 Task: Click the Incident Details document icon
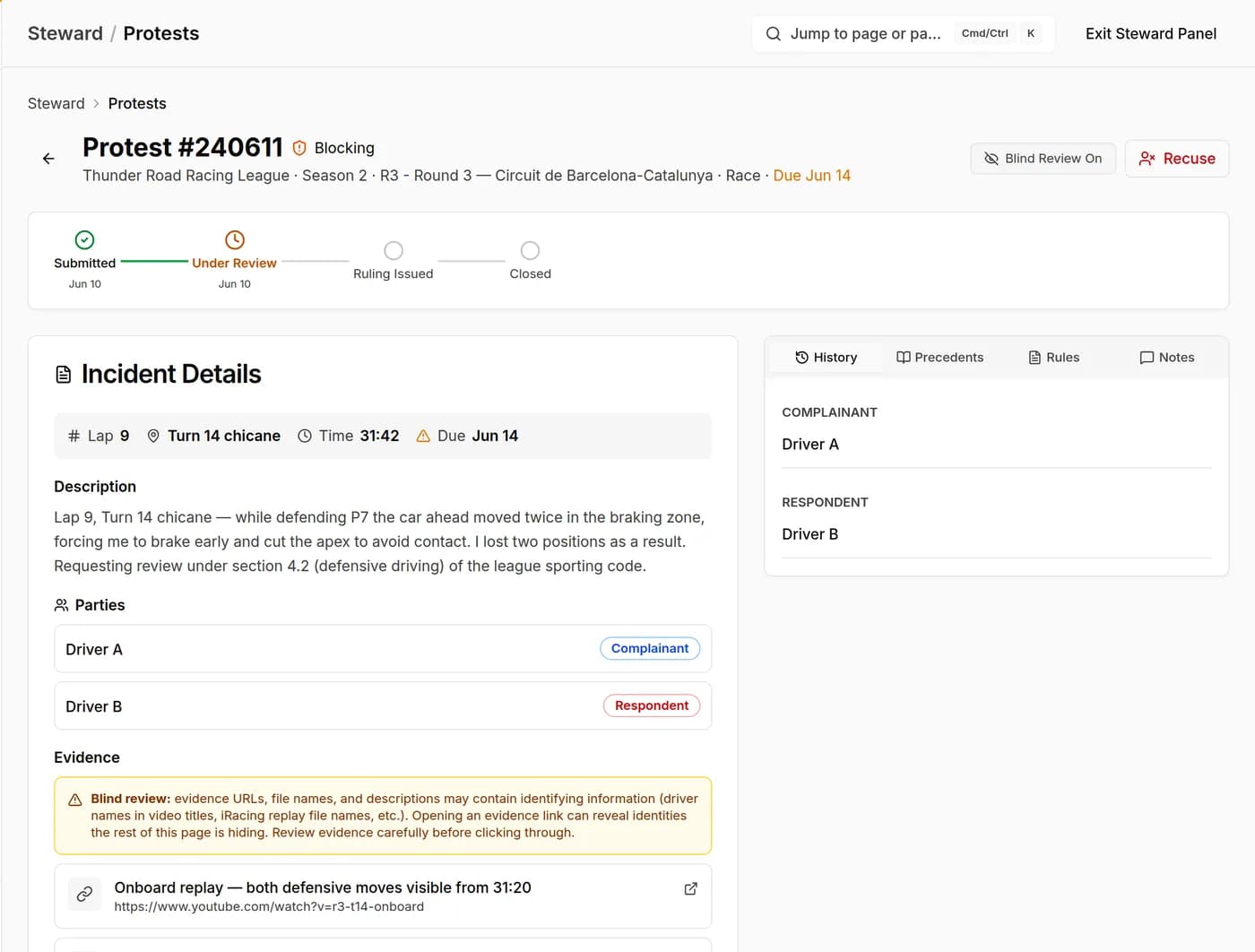click(x=64, y=374)
